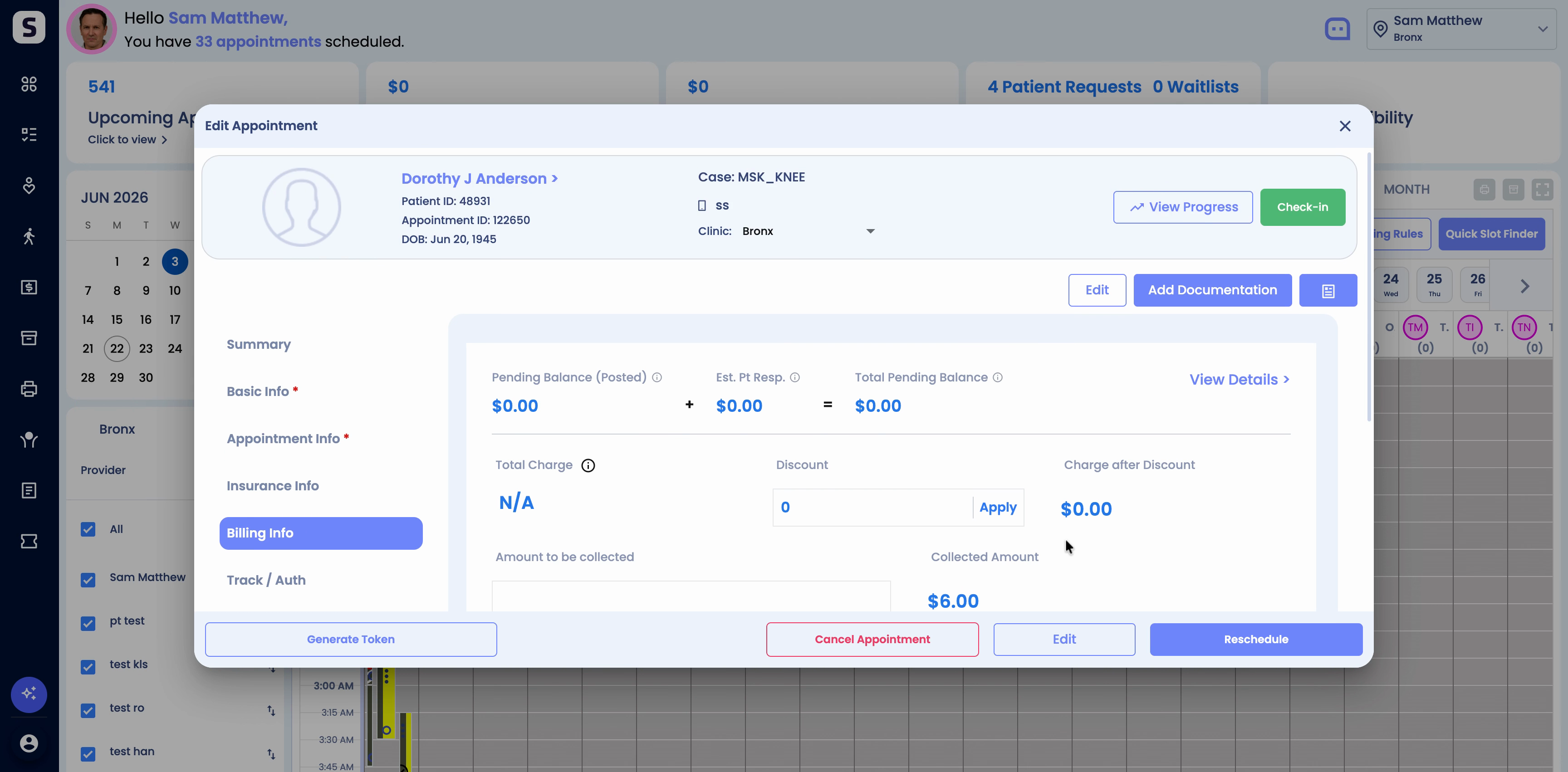Toggle the test han provider checkbox
The height and width of the screenshot is (772, 1568).
(88, 754)
